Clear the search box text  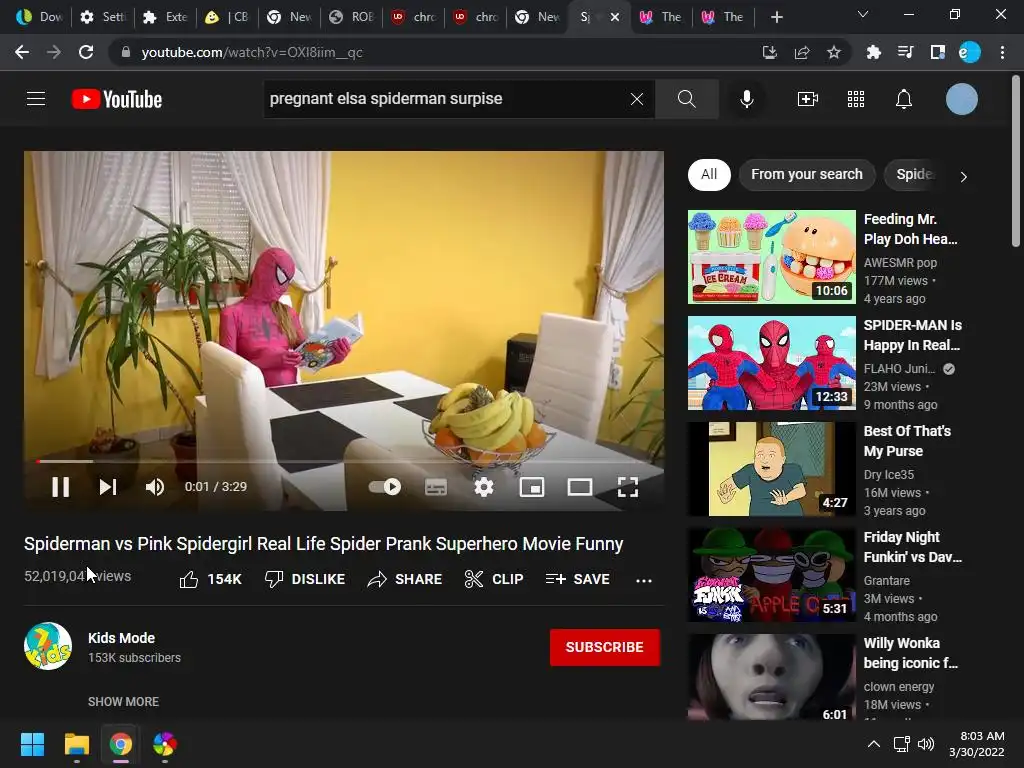coord(637,99)
